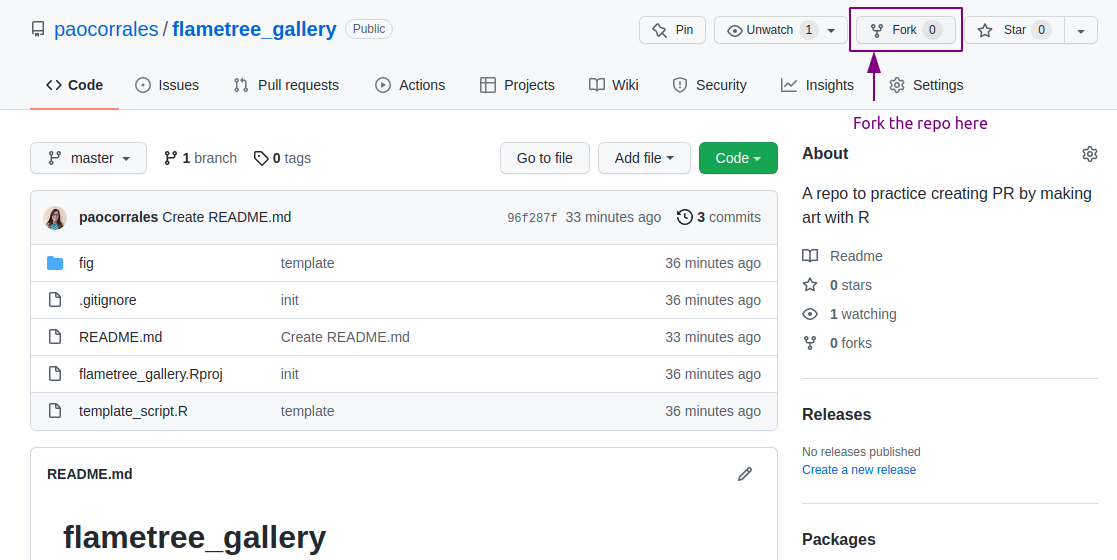Open the repository Settings tab
The width and height of the screenshot is (1117, 560).
click(926, 85)
